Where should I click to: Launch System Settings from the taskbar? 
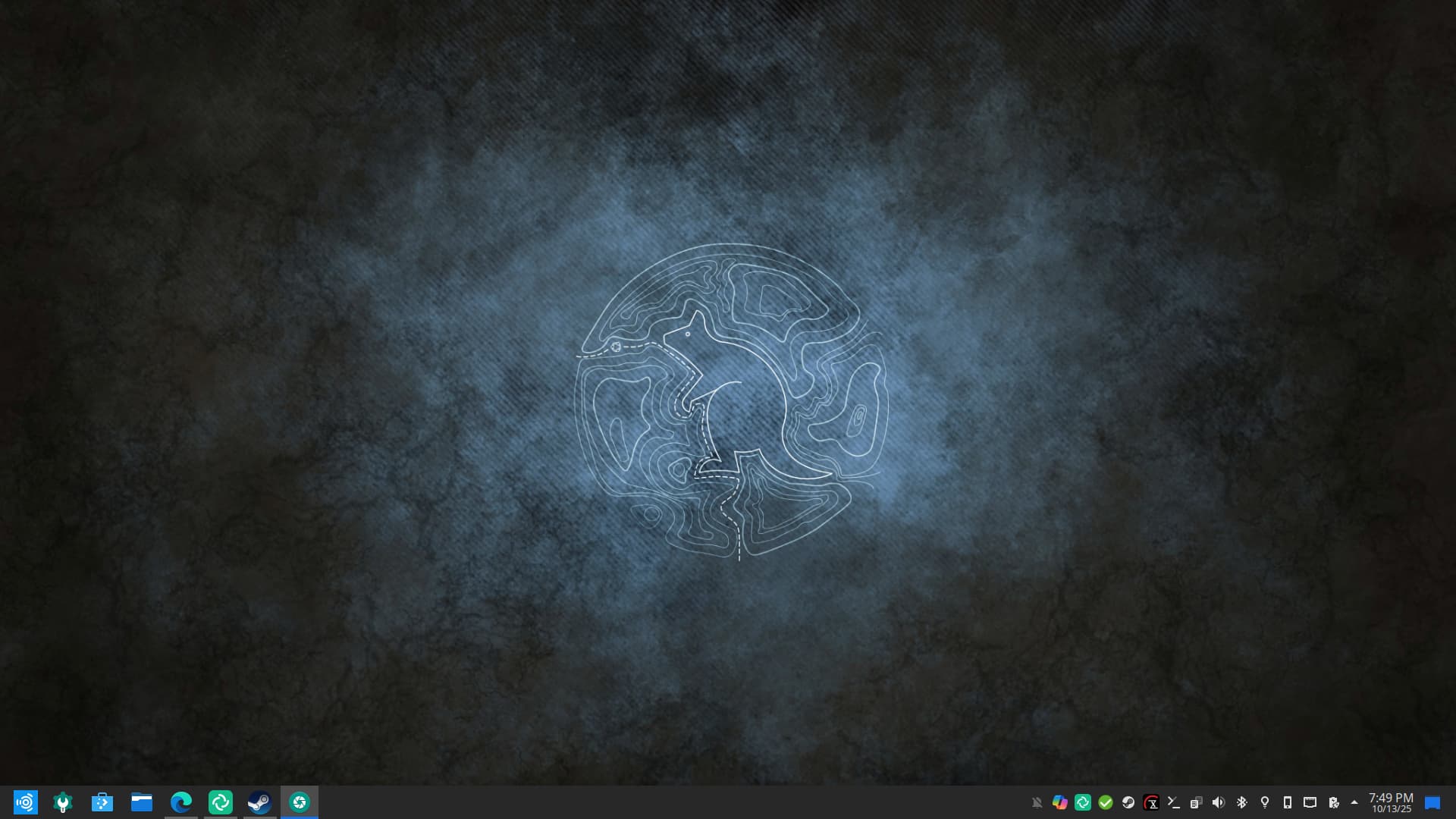click(63, 802)
